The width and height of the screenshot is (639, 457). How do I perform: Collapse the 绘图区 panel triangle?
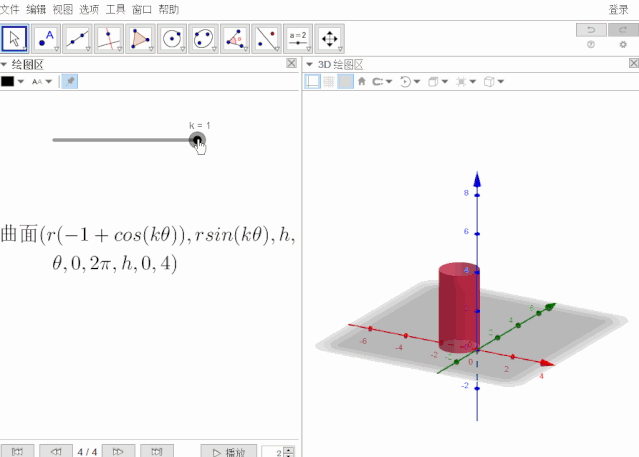[x=4, y=64]
